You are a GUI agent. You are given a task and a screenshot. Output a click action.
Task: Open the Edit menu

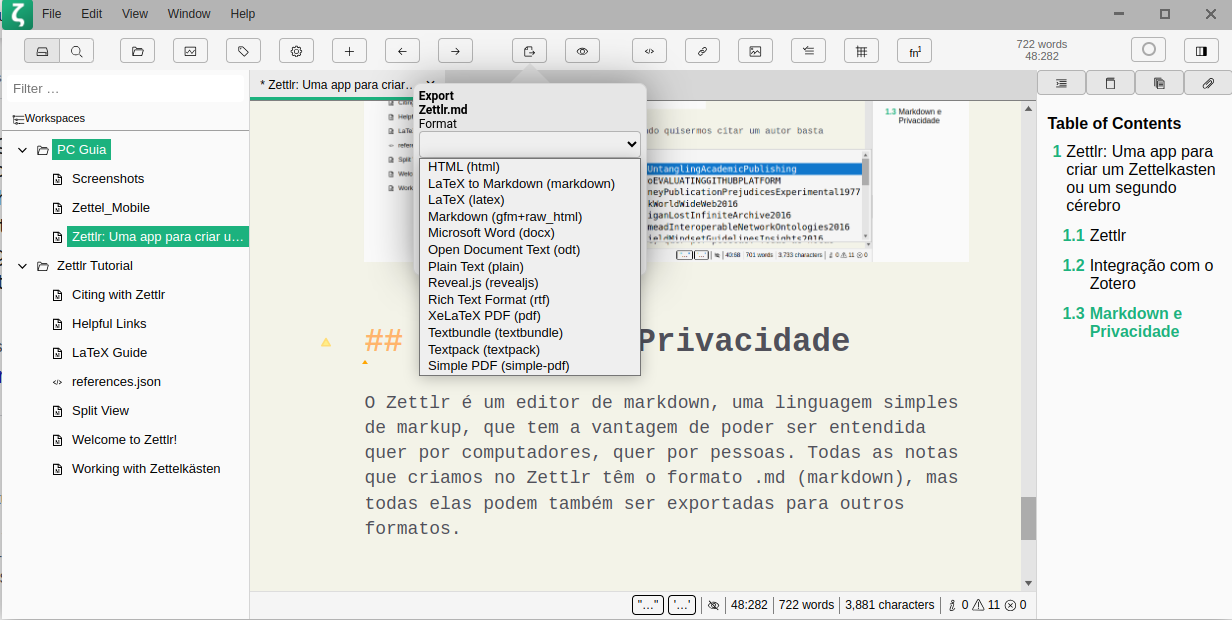[x=92, y=14]
